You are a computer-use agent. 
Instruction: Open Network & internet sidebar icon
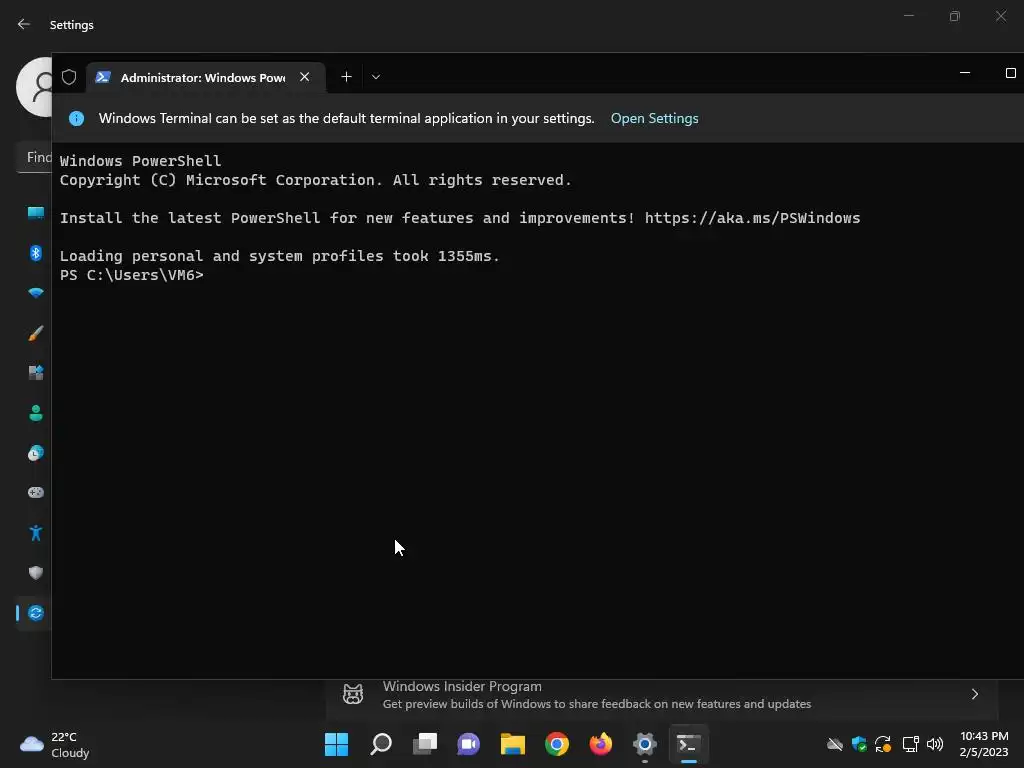pos(35,293)
